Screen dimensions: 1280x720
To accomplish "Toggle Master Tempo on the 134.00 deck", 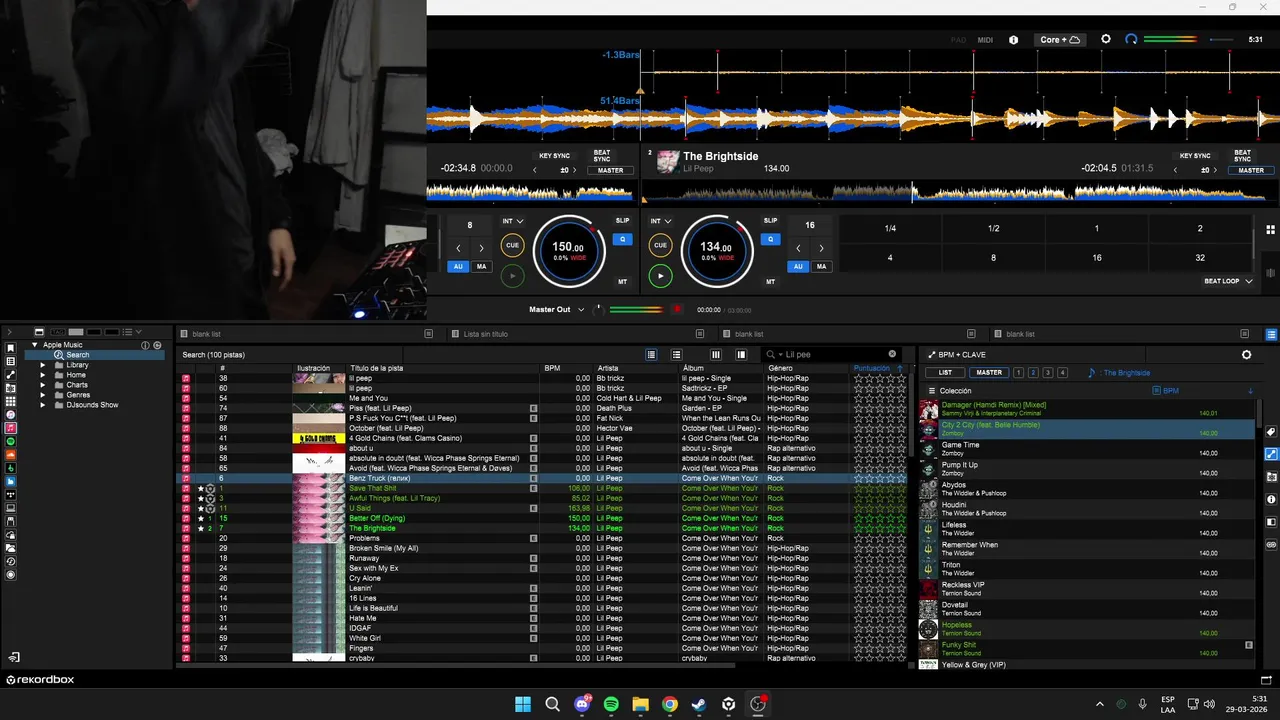I will pyautogui.click(x=770, y=282).
